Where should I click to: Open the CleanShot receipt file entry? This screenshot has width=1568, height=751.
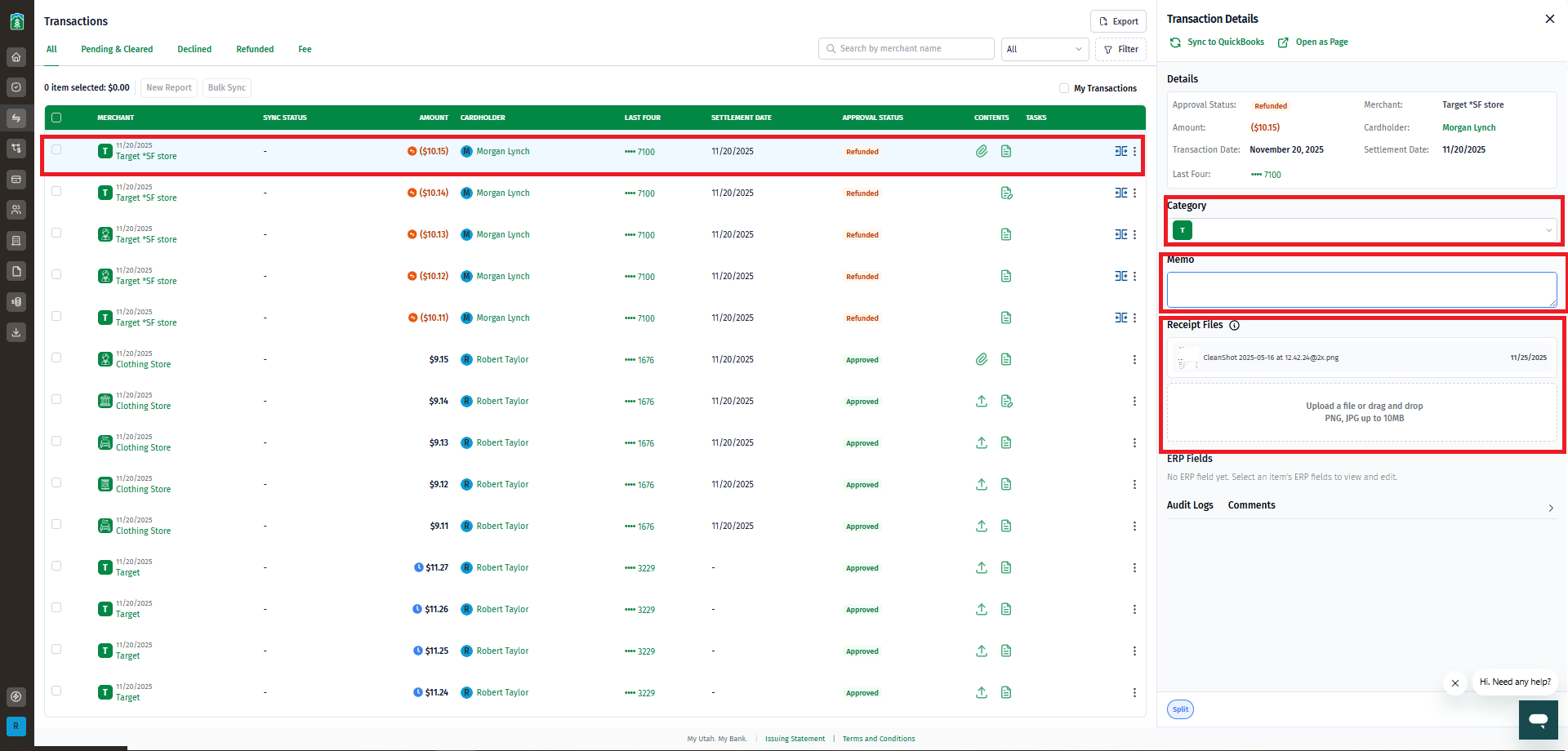click(x=1362, y=358)
